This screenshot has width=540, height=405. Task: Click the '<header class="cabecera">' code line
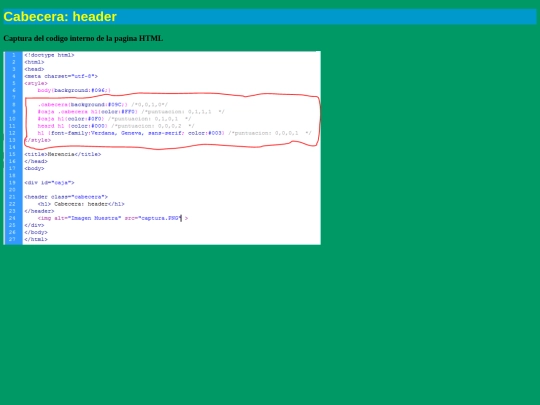pyautogui.click(x=66, y=197)
